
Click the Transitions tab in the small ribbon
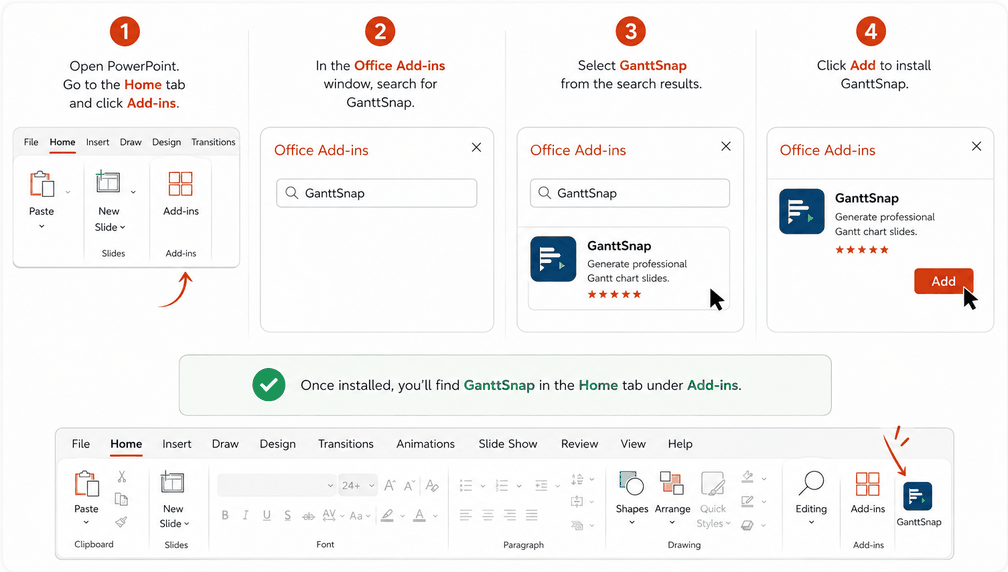(213, 142)
